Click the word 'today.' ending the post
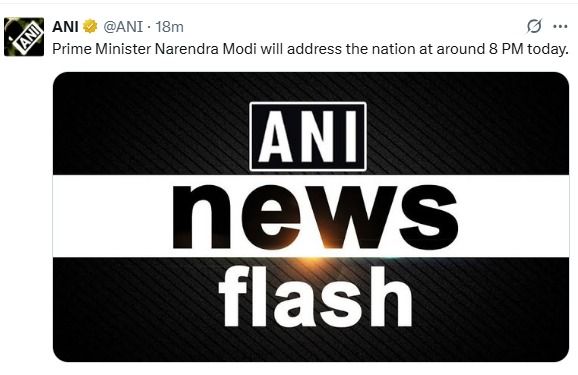The height and width of the screenshot is (375, 578). click(548, 49)
